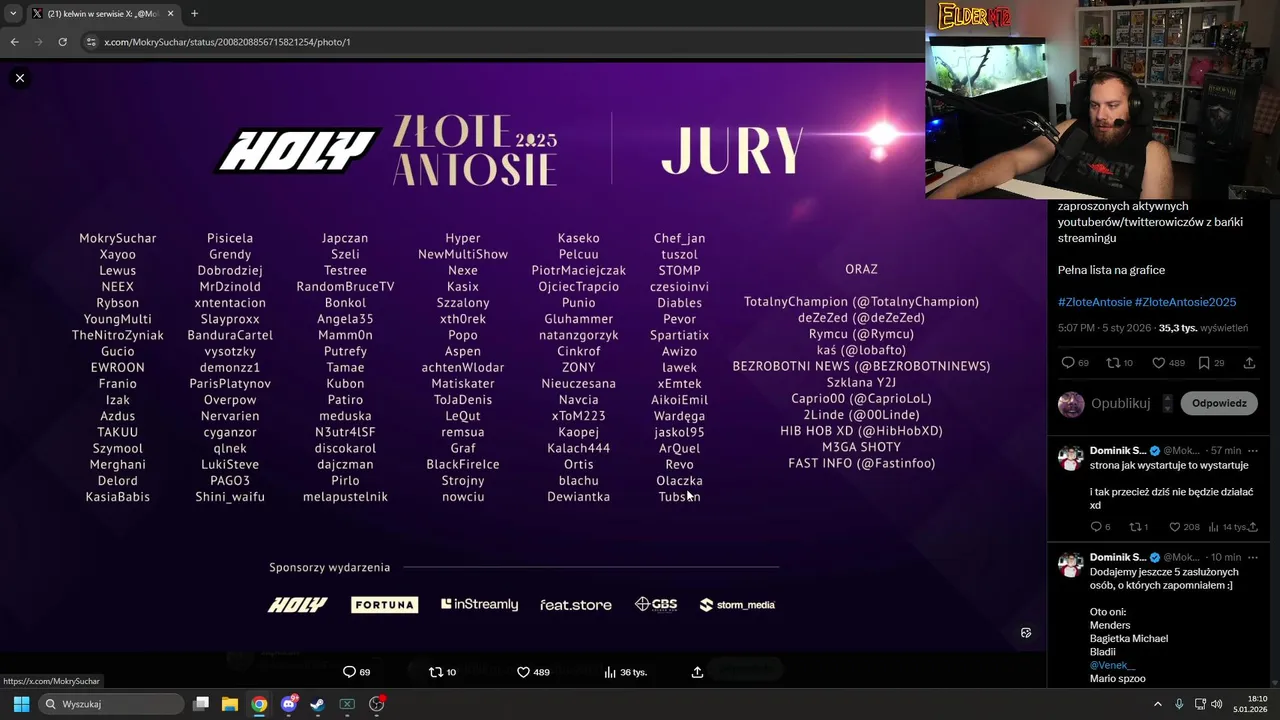Click avatar on the 10 min reply

pos(1071,564)
